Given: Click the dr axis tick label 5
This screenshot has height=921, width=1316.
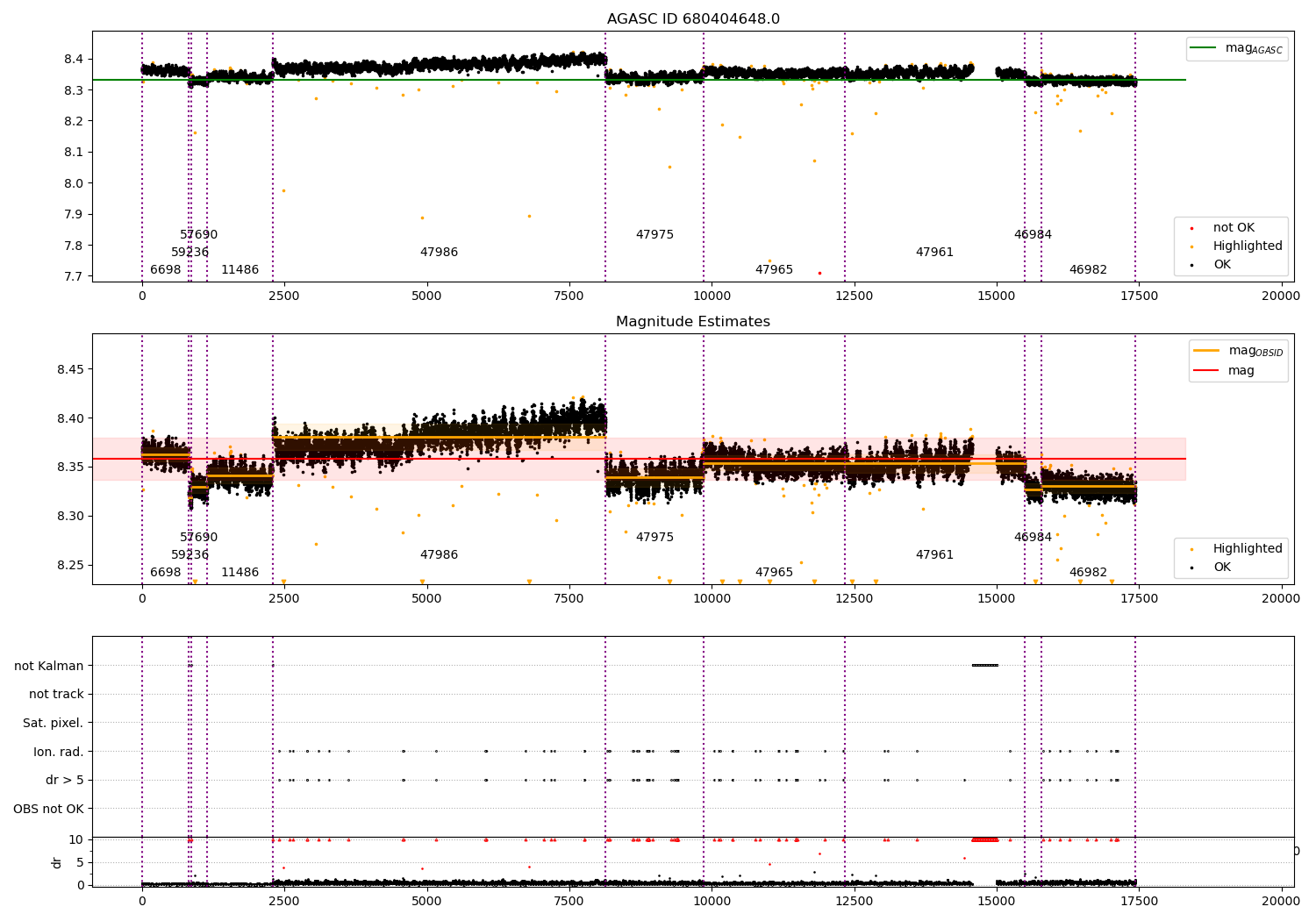Looking at the screenshot, I should (81, 862).
